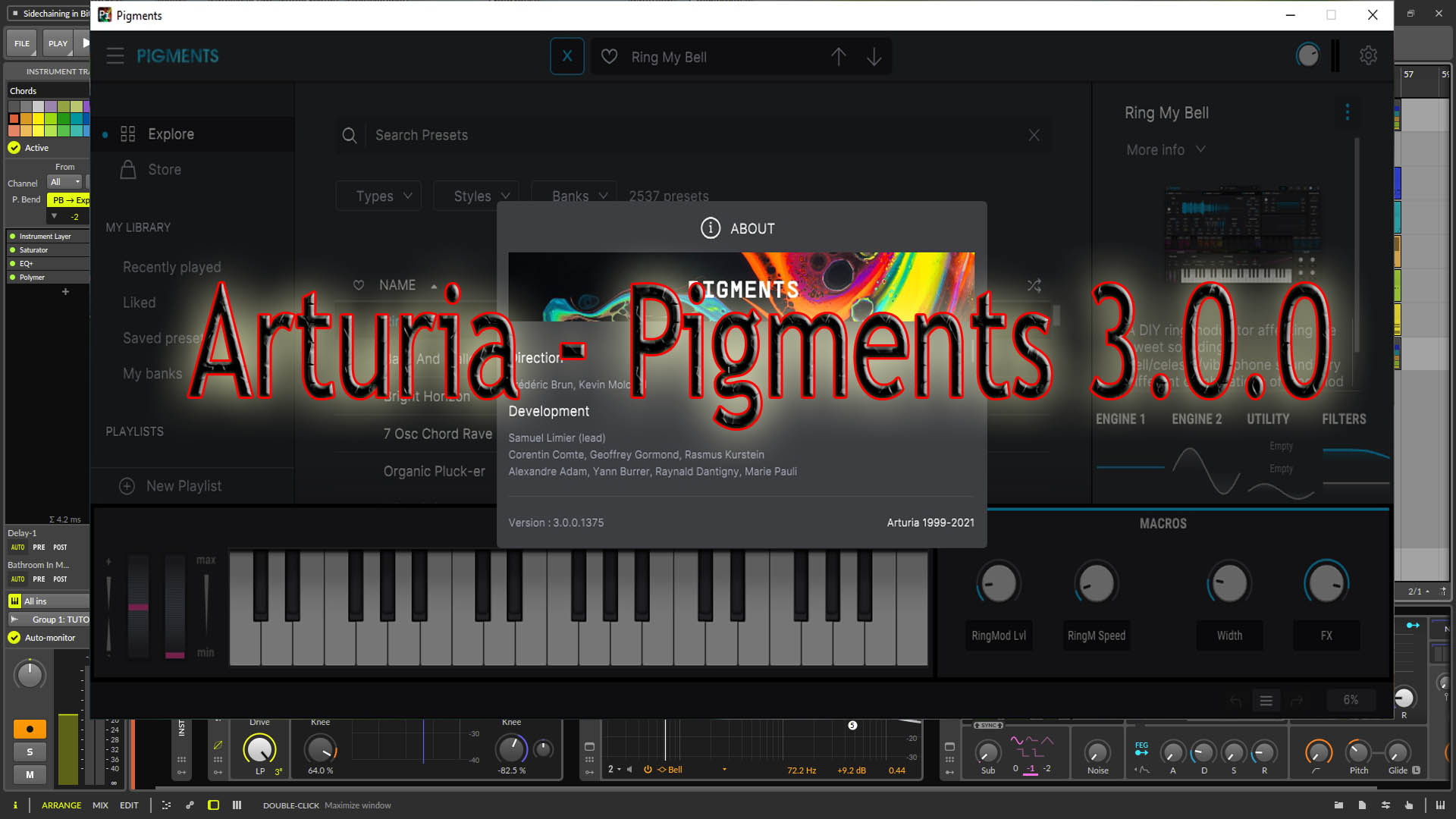This screenshot has height=819, width=1456.
Task: Toggle Bitwig mixer panel bars icon
Action: click(x=237, y=805)
